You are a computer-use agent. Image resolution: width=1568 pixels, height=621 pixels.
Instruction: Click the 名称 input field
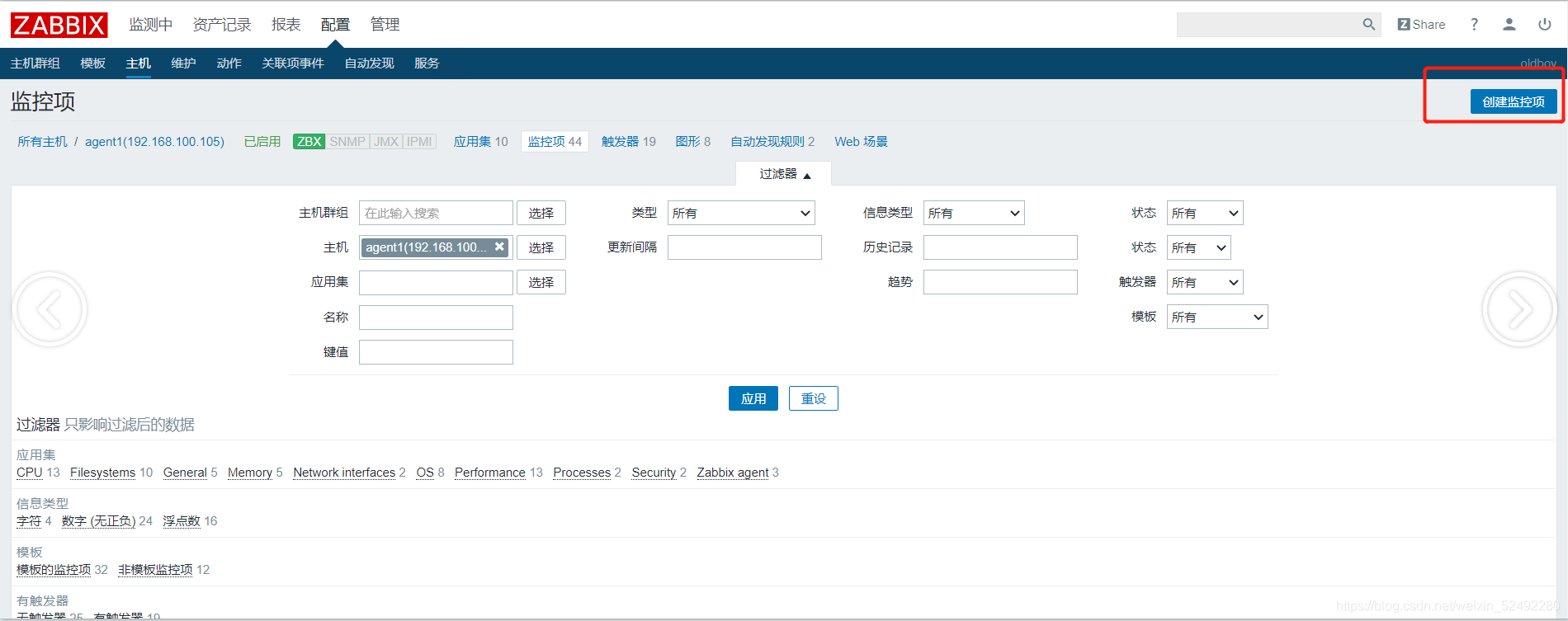(x=436, y=318)
